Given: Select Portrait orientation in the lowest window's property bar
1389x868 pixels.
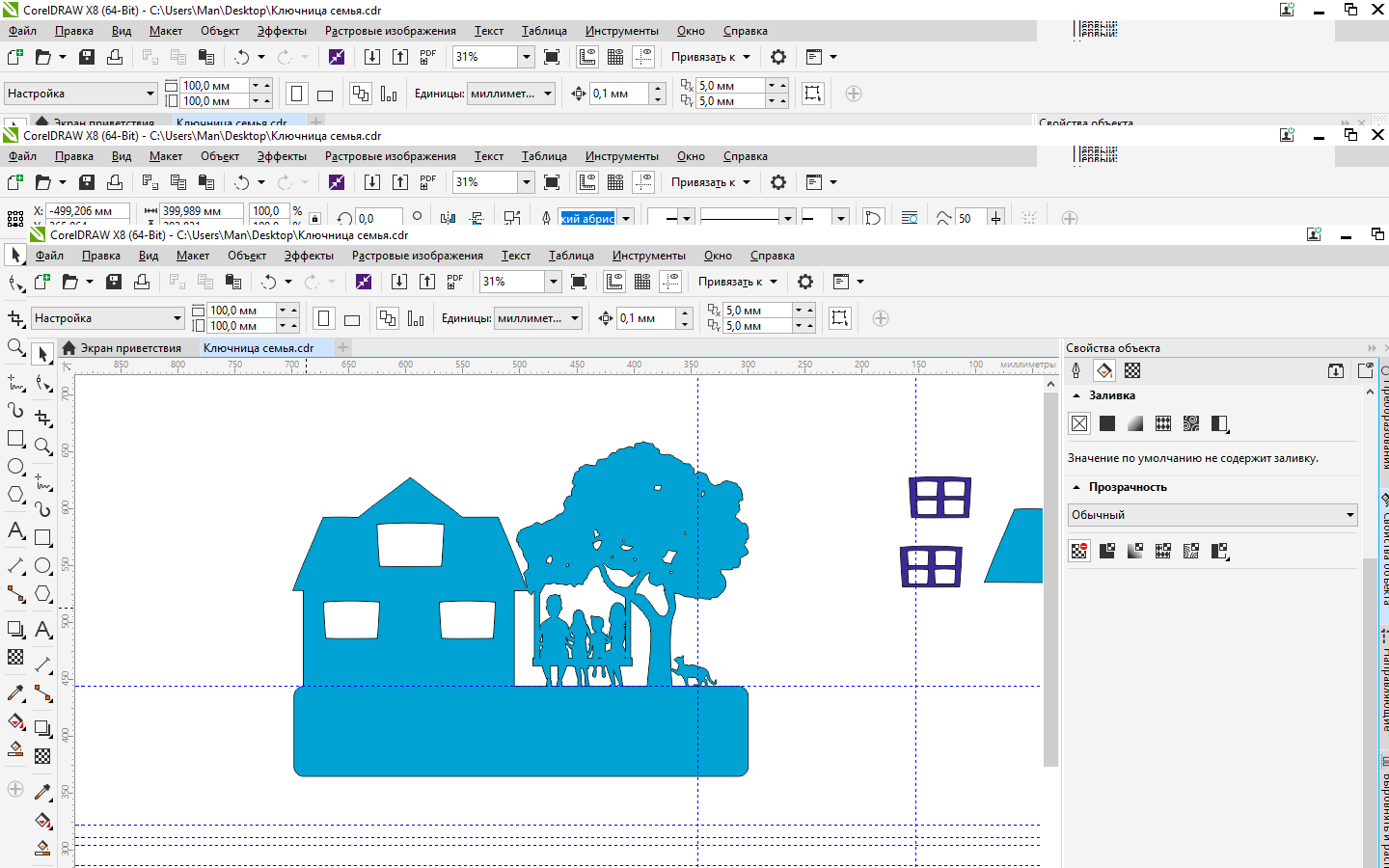Looking at the screenshot, I should point(324,318).
